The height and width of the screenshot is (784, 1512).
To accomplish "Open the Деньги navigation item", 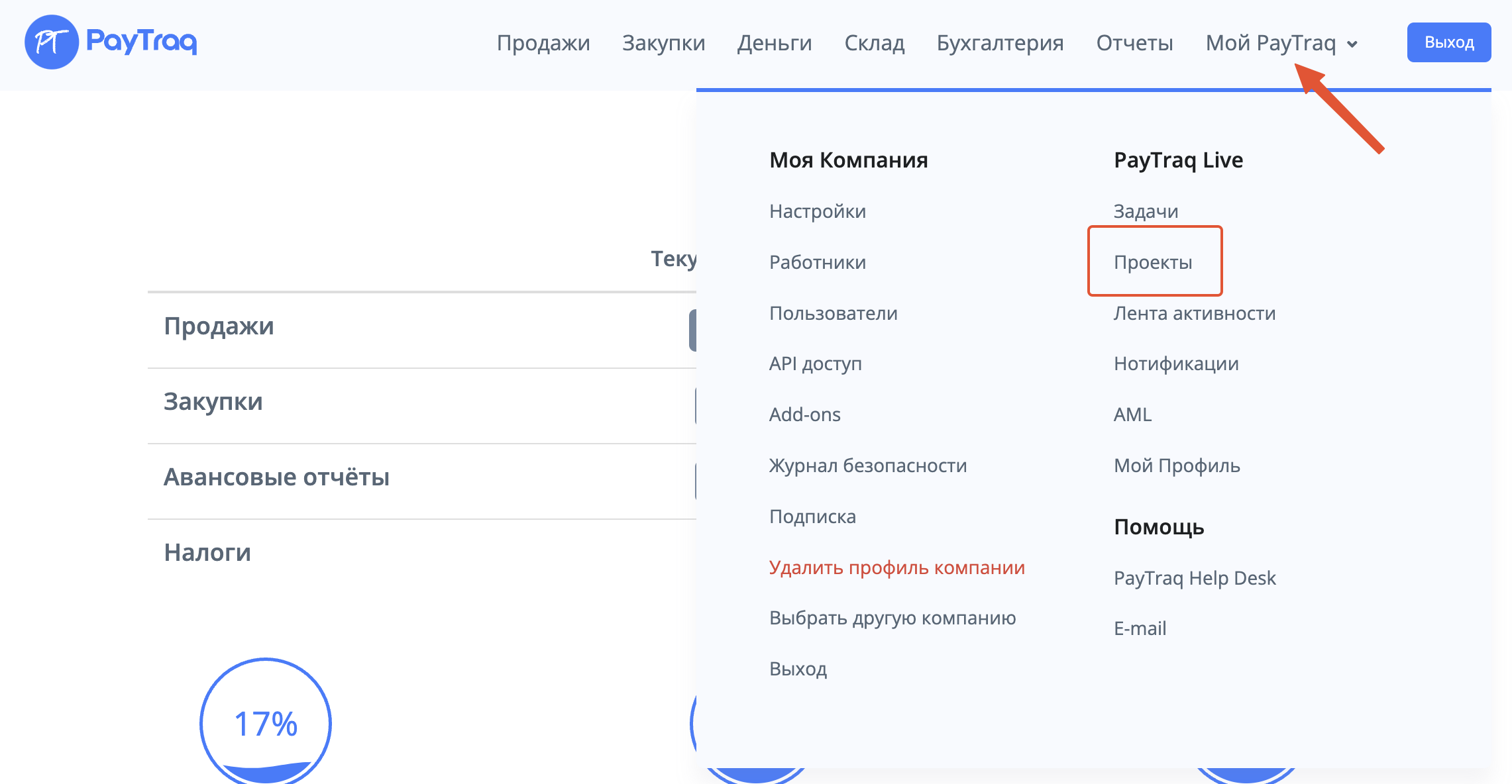I will tap(775, 43).
